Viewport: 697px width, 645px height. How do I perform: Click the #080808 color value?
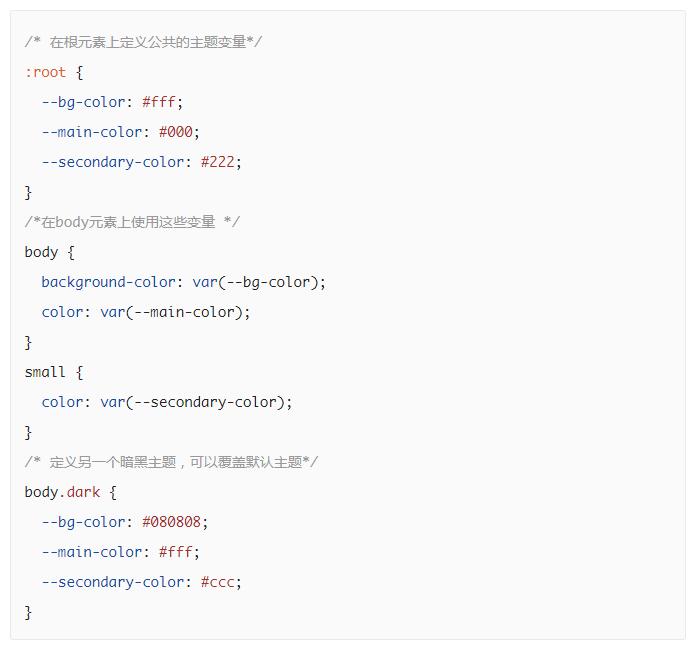(171, 522)
